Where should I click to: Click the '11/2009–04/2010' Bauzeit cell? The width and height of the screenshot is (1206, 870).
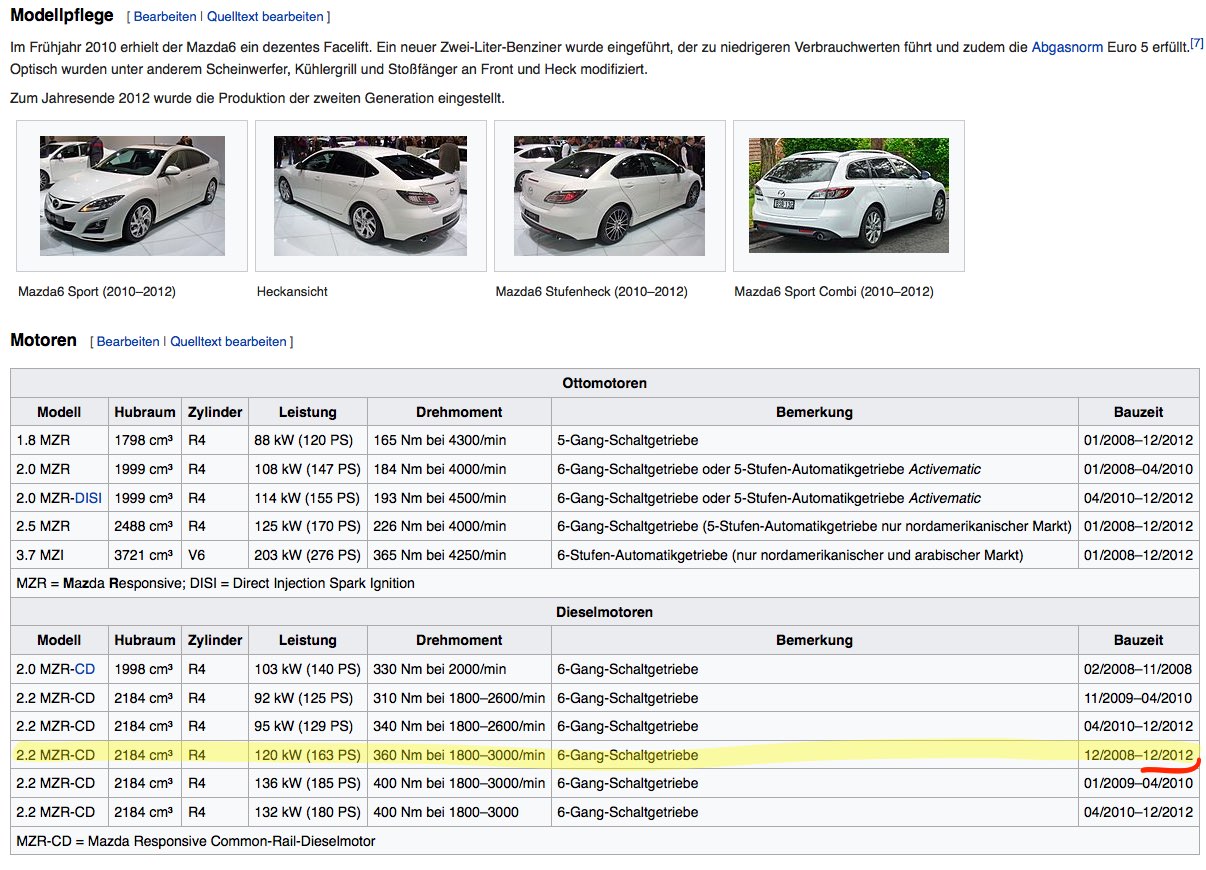(1139, 698)
